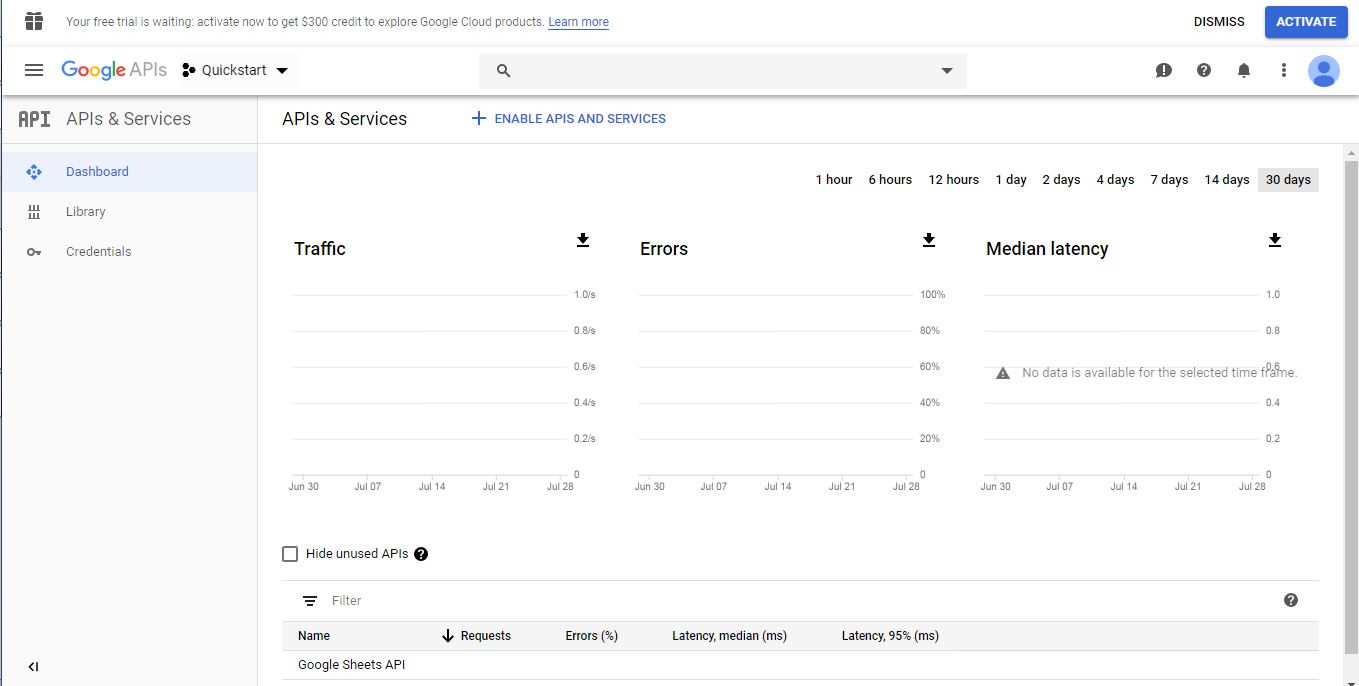The width and height of the screenshot is (1359, 686).
Task: Click the help icon next to the table
Action: tap(1290, 599)
